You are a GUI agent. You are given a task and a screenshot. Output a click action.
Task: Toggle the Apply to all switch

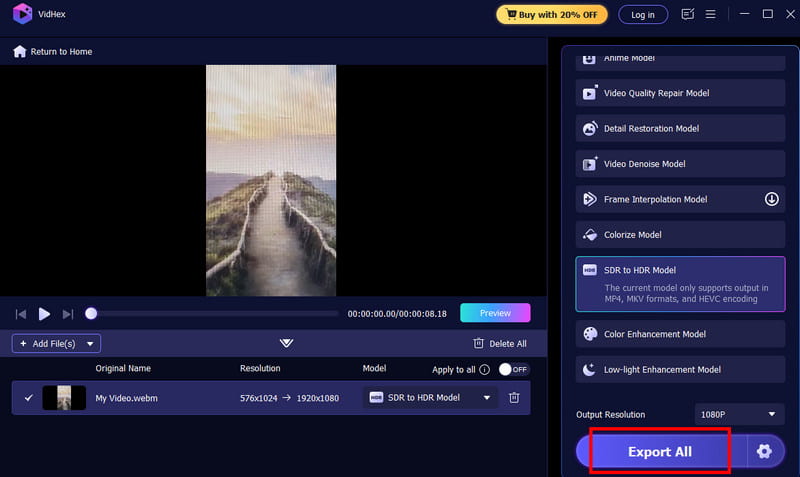pos(513,369)
